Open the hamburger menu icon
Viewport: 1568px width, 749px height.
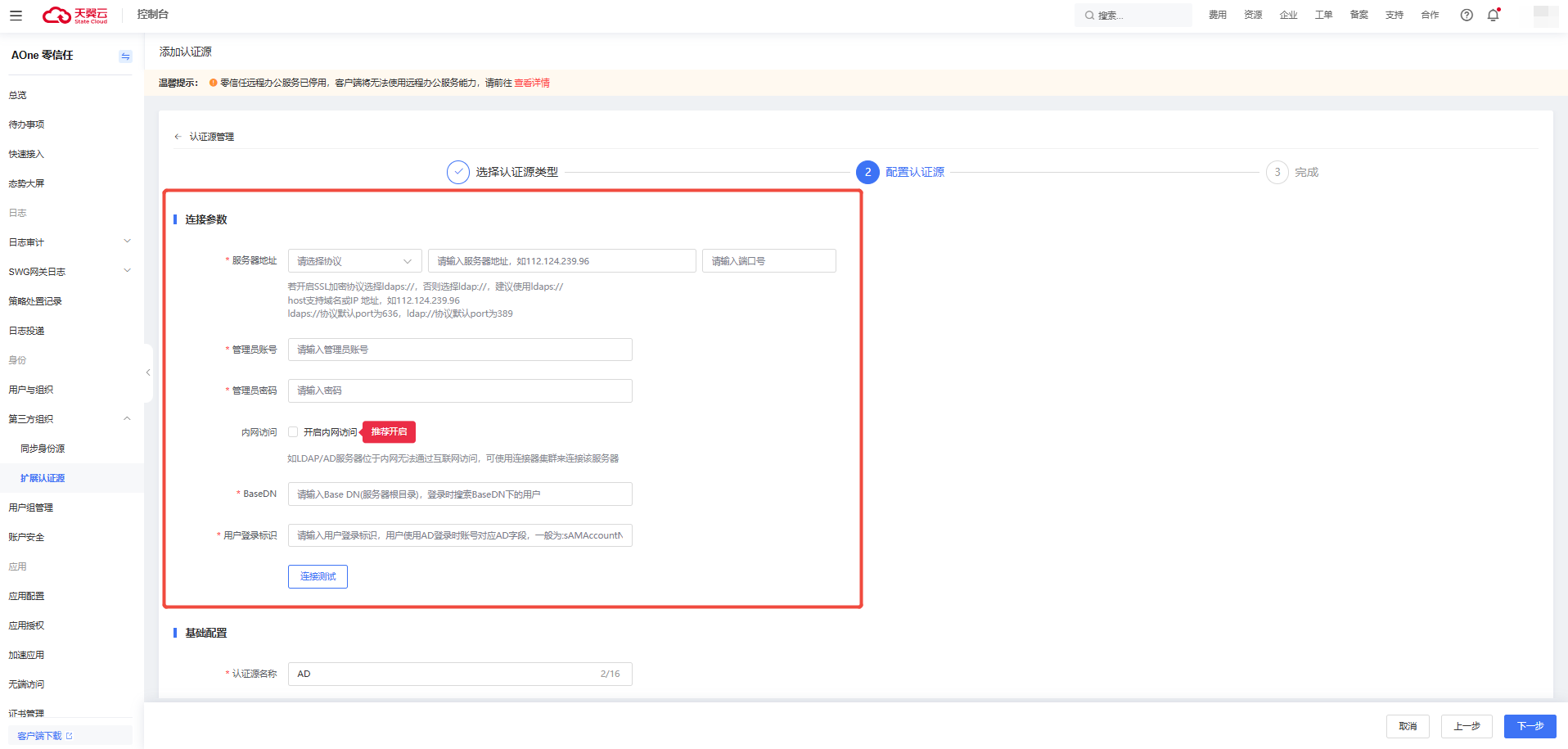16,15
